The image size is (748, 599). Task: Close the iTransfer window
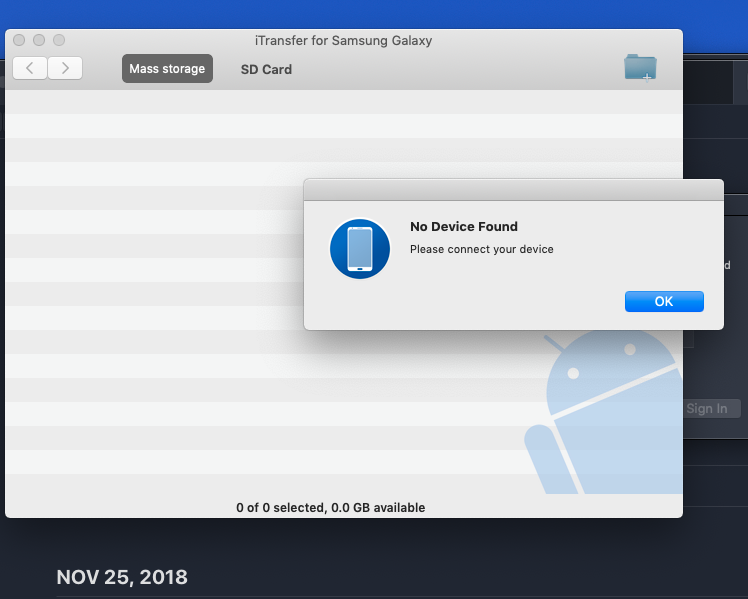click(19, 40)
